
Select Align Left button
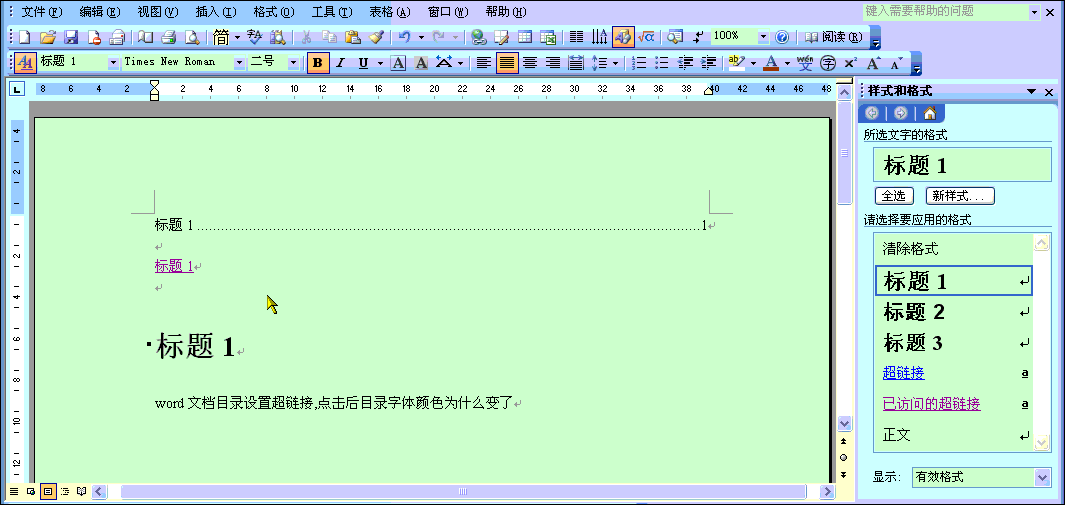(x=484, y=63)
